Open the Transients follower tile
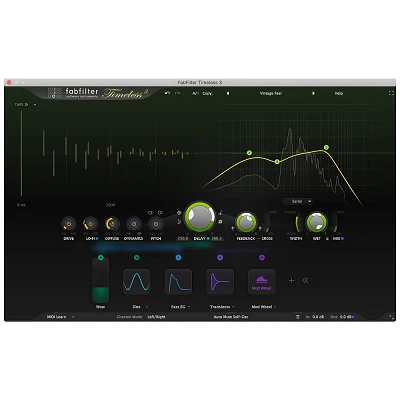 click(220, 282)
